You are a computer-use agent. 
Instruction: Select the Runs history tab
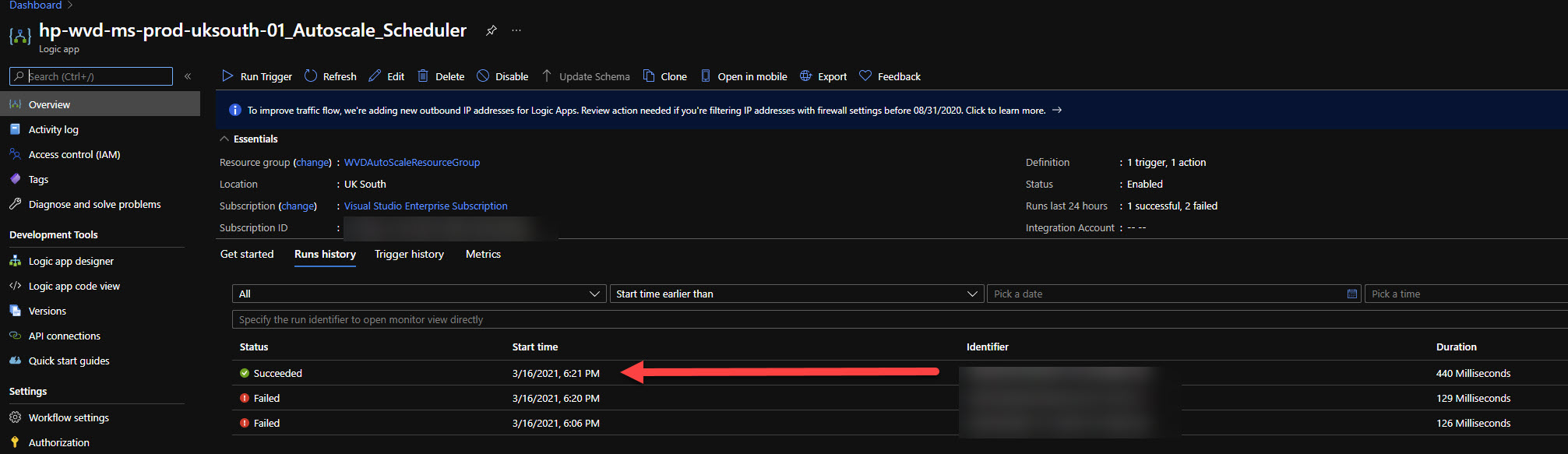(325, 254)
